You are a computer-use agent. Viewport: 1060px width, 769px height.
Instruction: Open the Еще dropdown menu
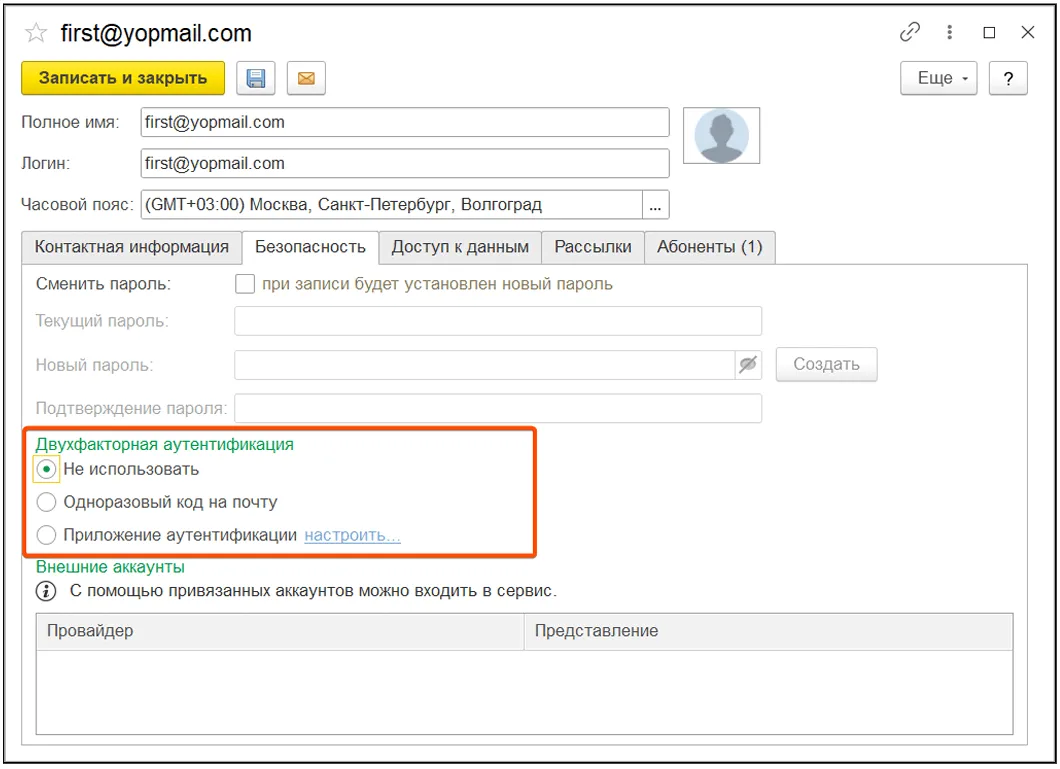(938, 78)
